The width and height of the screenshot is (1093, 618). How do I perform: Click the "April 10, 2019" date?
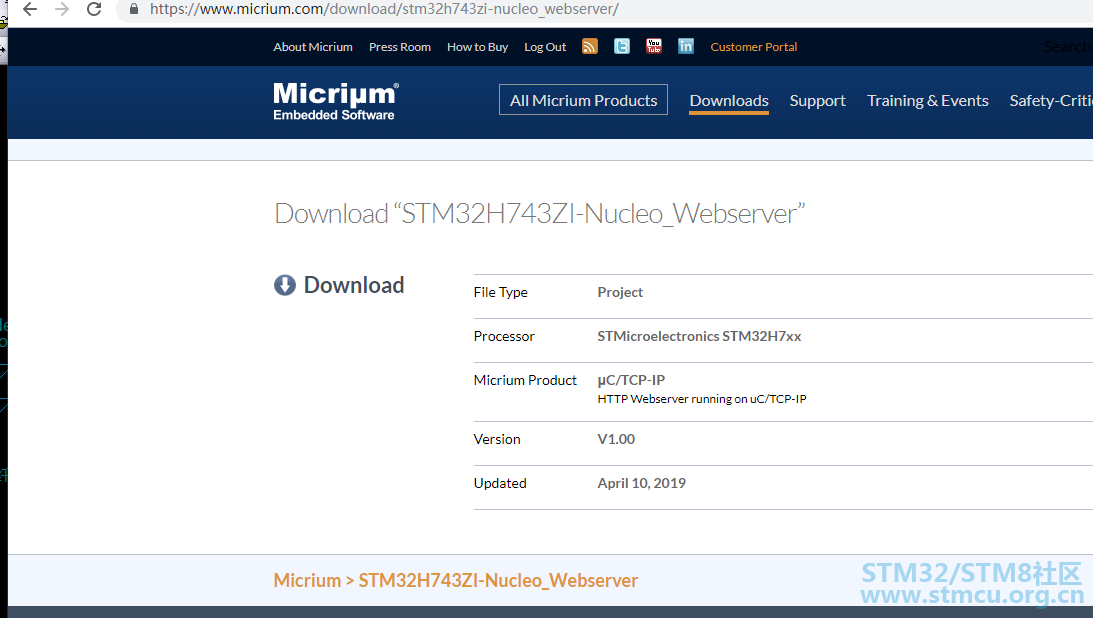point(641,483)
